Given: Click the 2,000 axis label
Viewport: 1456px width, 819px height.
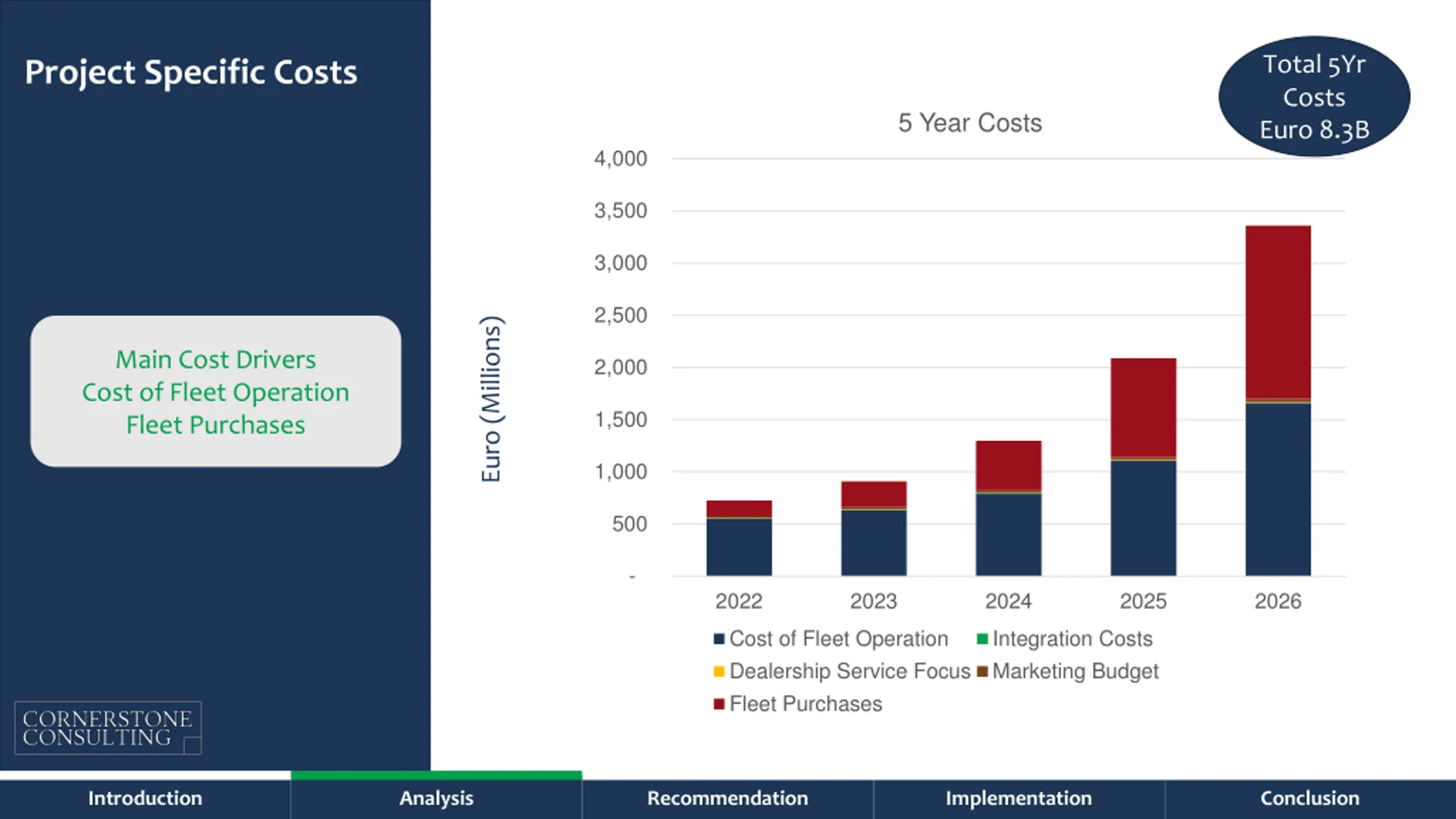Looking at the screenshot, I should click(x=621, y=367).
